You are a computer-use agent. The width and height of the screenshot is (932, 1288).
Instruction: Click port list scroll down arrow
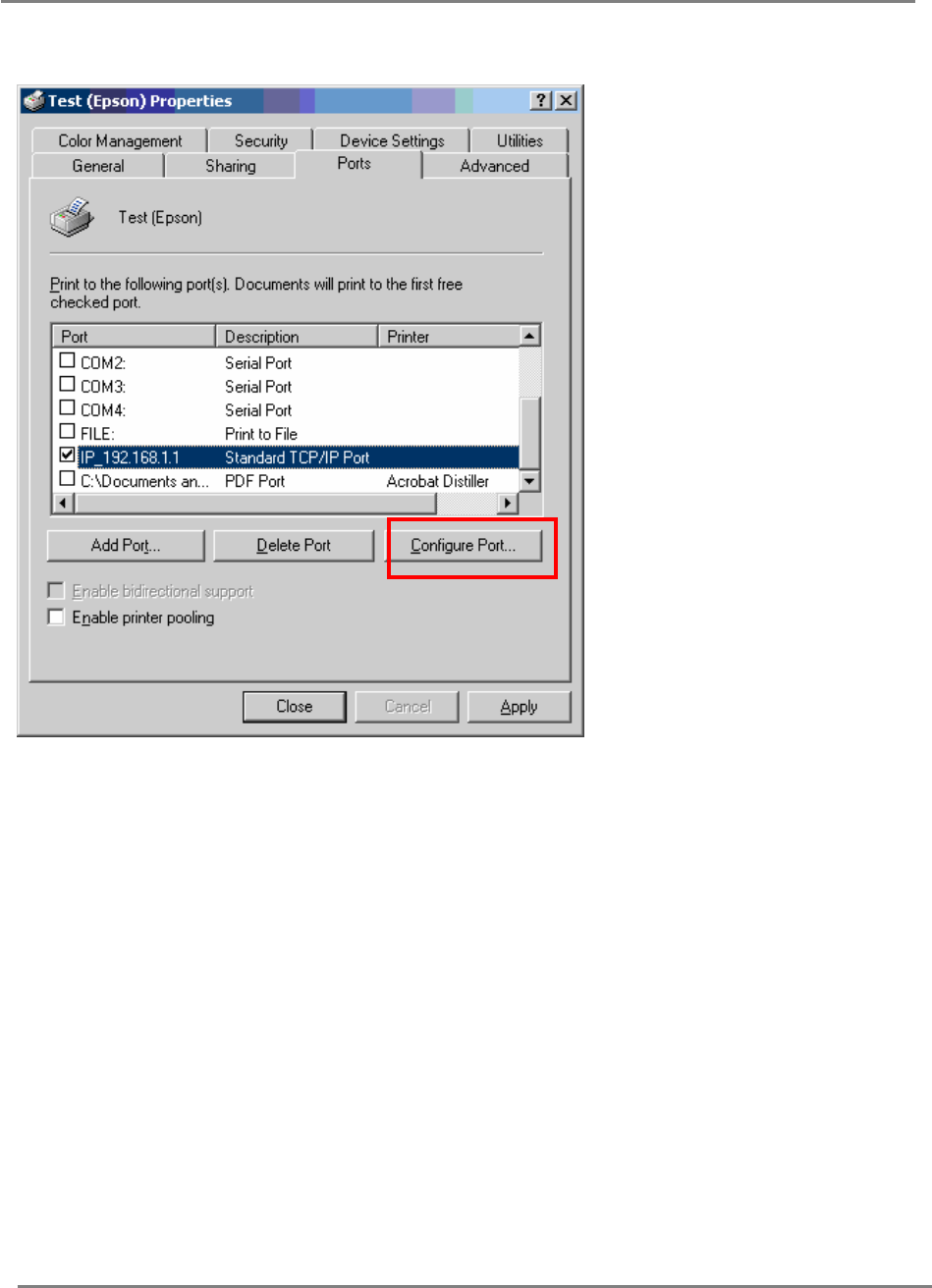(530, 481)
